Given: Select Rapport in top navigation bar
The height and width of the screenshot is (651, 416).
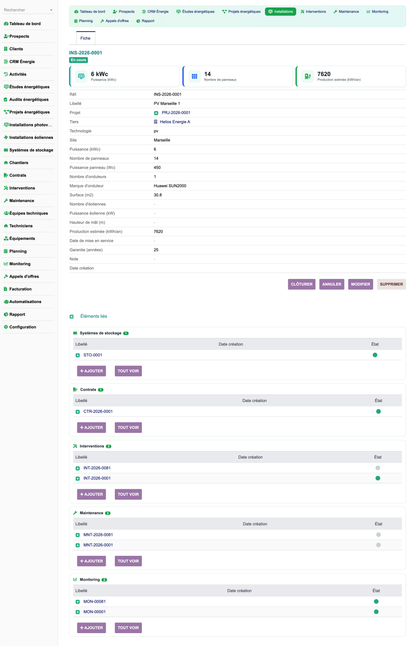Looking at the screenshot, I should pyautogui.click(x=146, y=21).
